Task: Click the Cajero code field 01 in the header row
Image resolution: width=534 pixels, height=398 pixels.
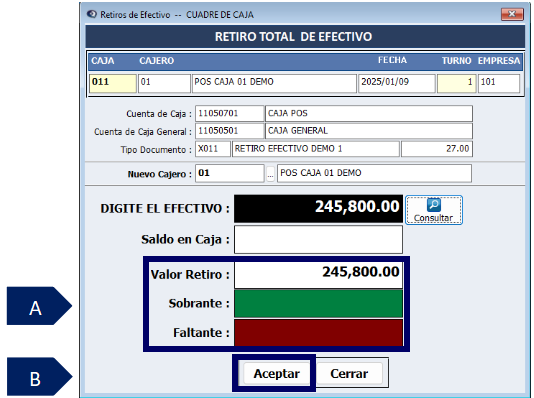Action: (164, 83)
